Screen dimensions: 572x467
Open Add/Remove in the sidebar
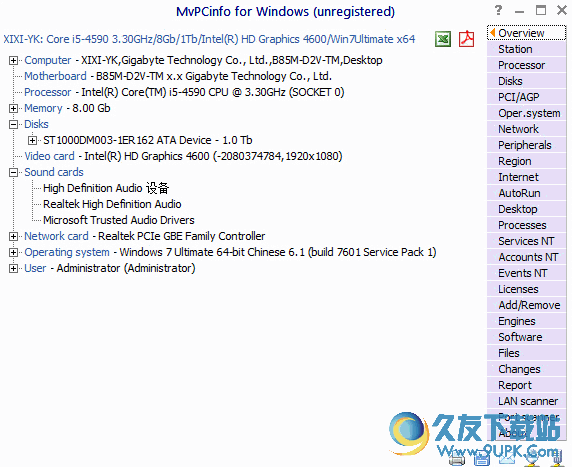[526, 305]
